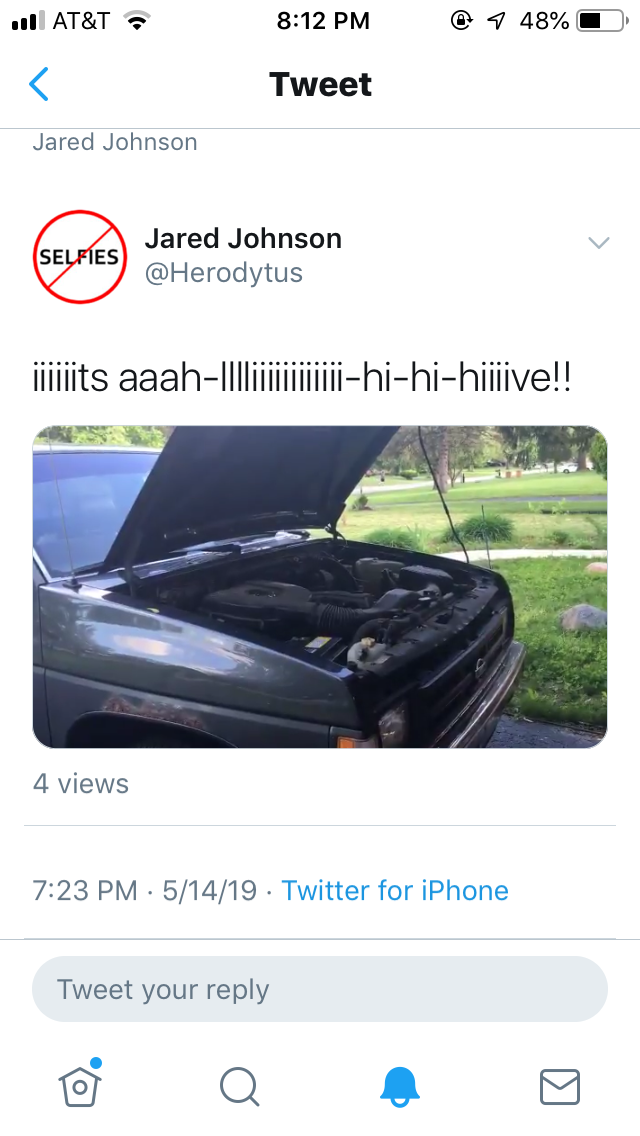
Task: Tap the Wi-Fi signal icon
Action: [x=137, y=20]
